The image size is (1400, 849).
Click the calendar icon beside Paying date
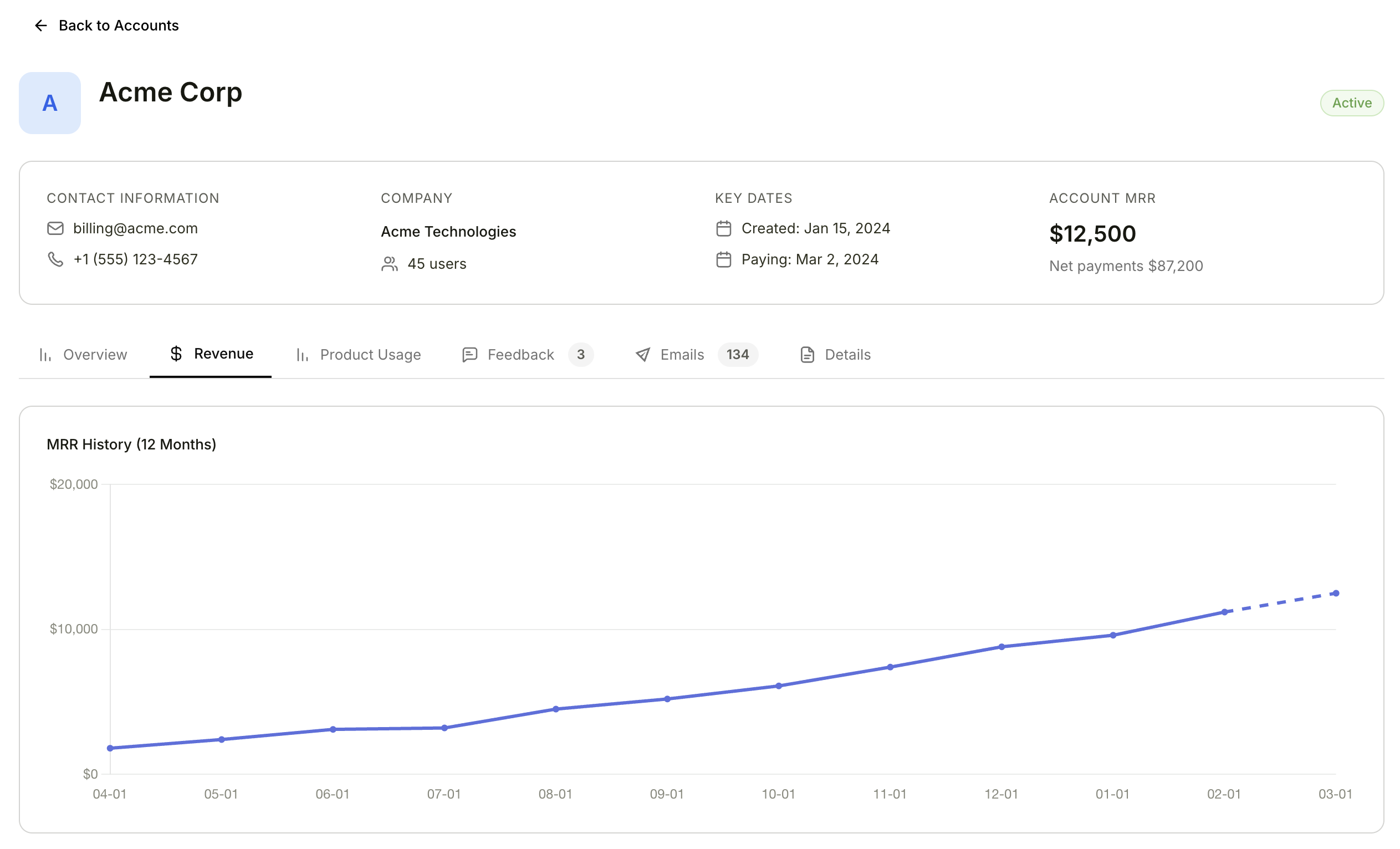pos(723,260)
